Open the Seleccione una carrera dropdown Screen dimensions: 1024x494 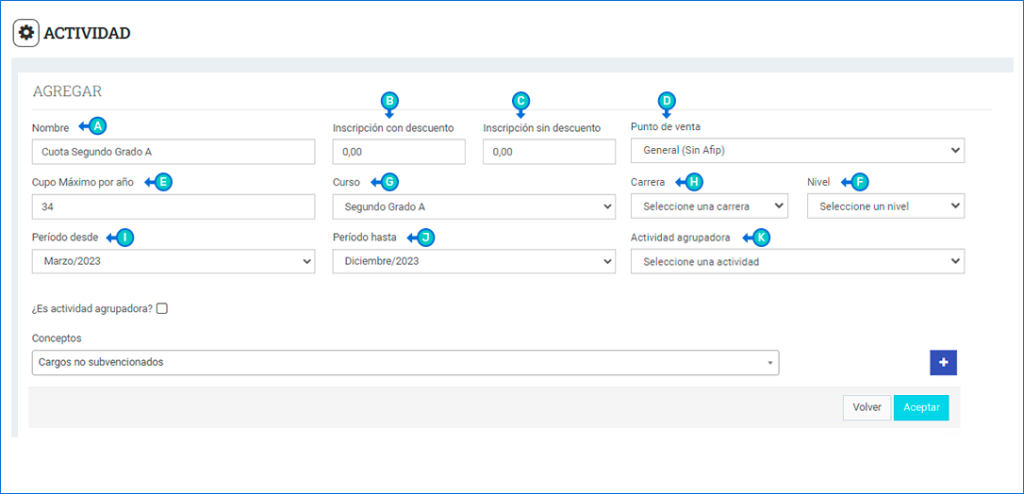(709, 206)
